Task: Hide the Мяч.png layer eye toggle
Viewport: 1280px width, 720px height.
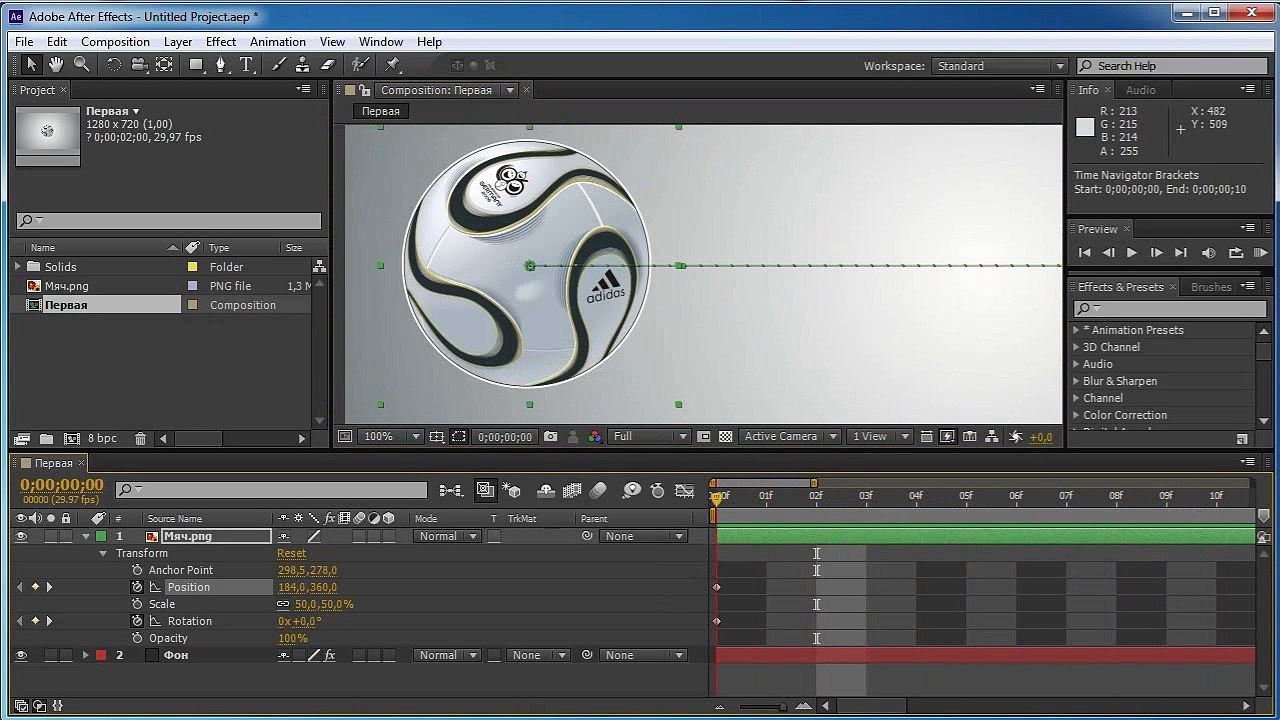Action: [20, 537]
